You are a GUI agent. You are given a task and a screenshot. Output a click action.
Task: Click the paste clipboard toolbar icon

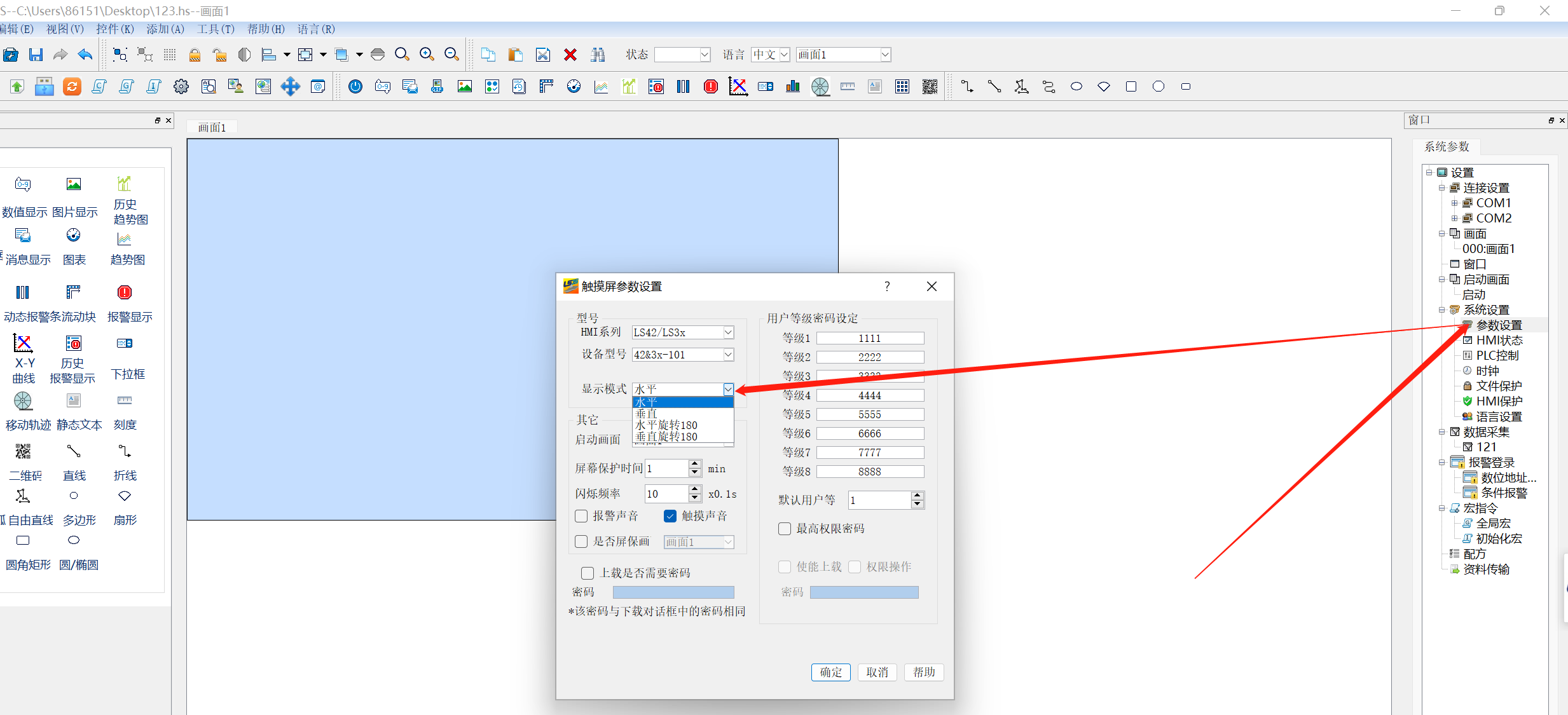[x=515, y=55]
